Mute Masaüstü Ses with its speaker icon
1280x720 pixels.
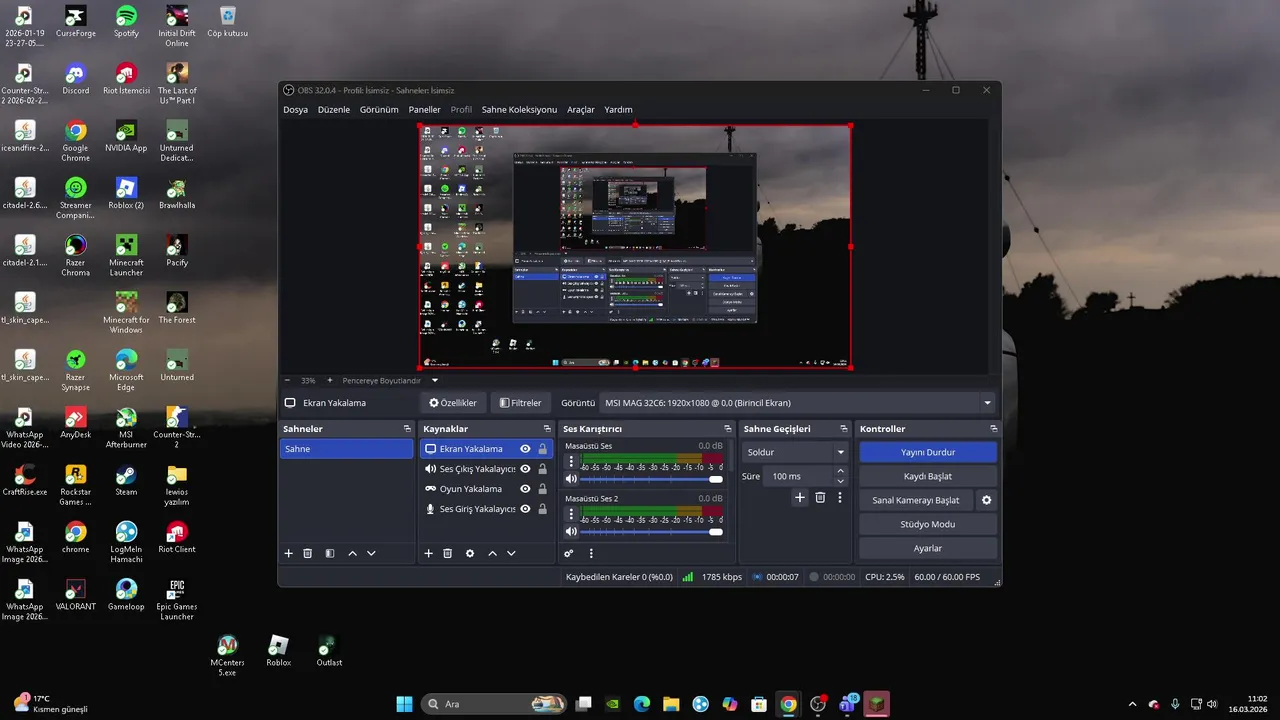(571, 479)
